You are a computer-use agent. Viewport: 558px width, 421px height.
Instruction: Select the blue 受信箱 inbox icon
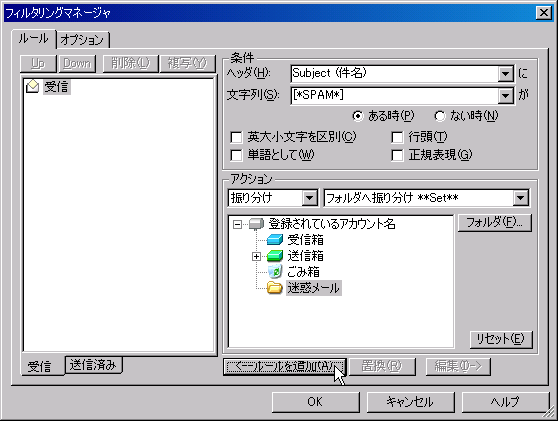[x=275, y=240]
